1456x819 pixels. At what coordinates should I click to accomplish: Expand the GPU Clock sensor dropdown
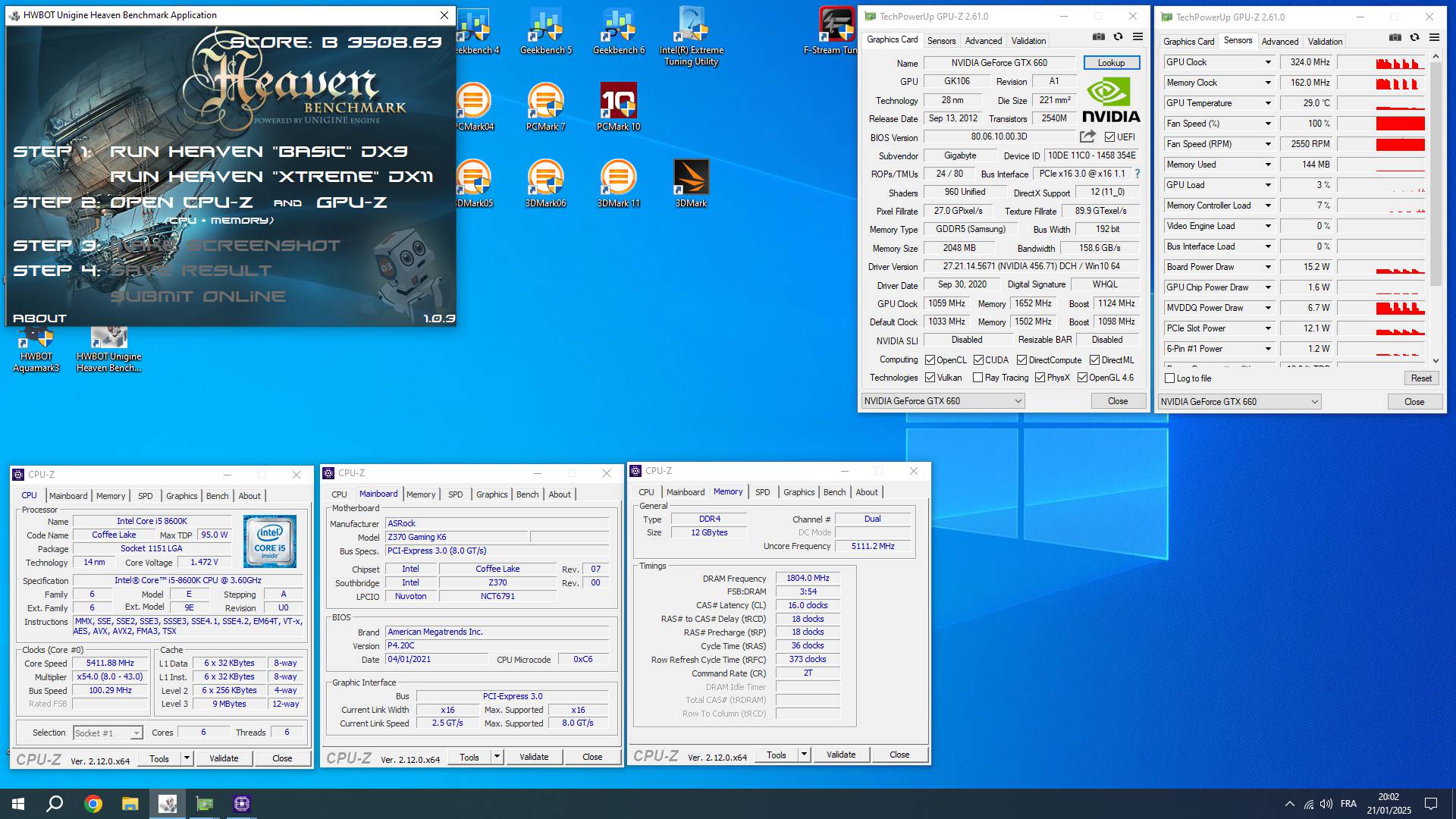click(x=1267, y=62)
